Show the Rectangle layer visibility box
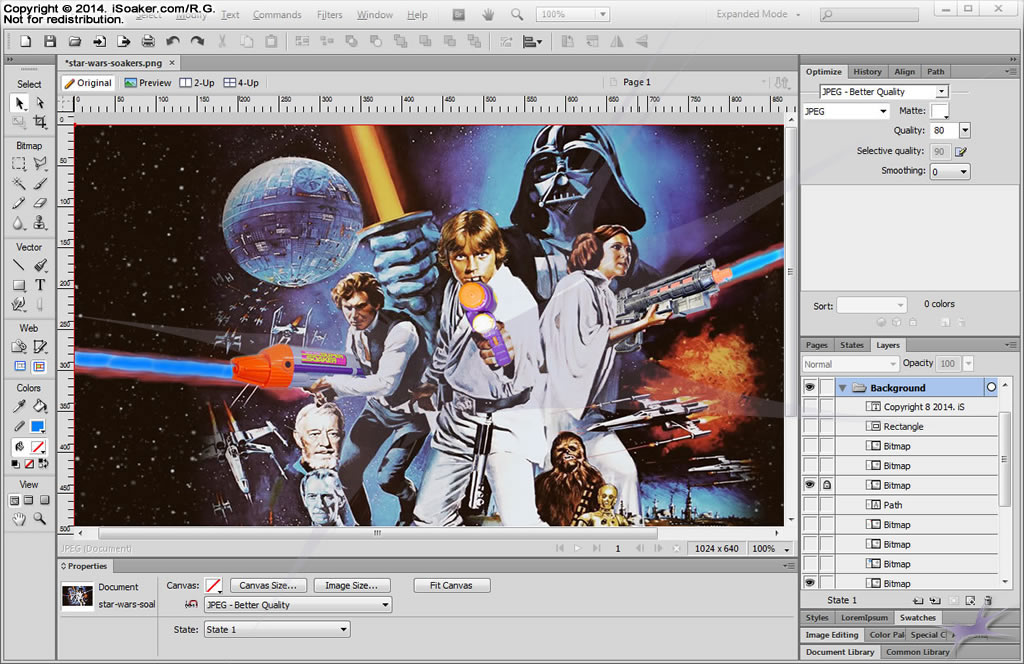1024x664 pixels. [810, 426]
